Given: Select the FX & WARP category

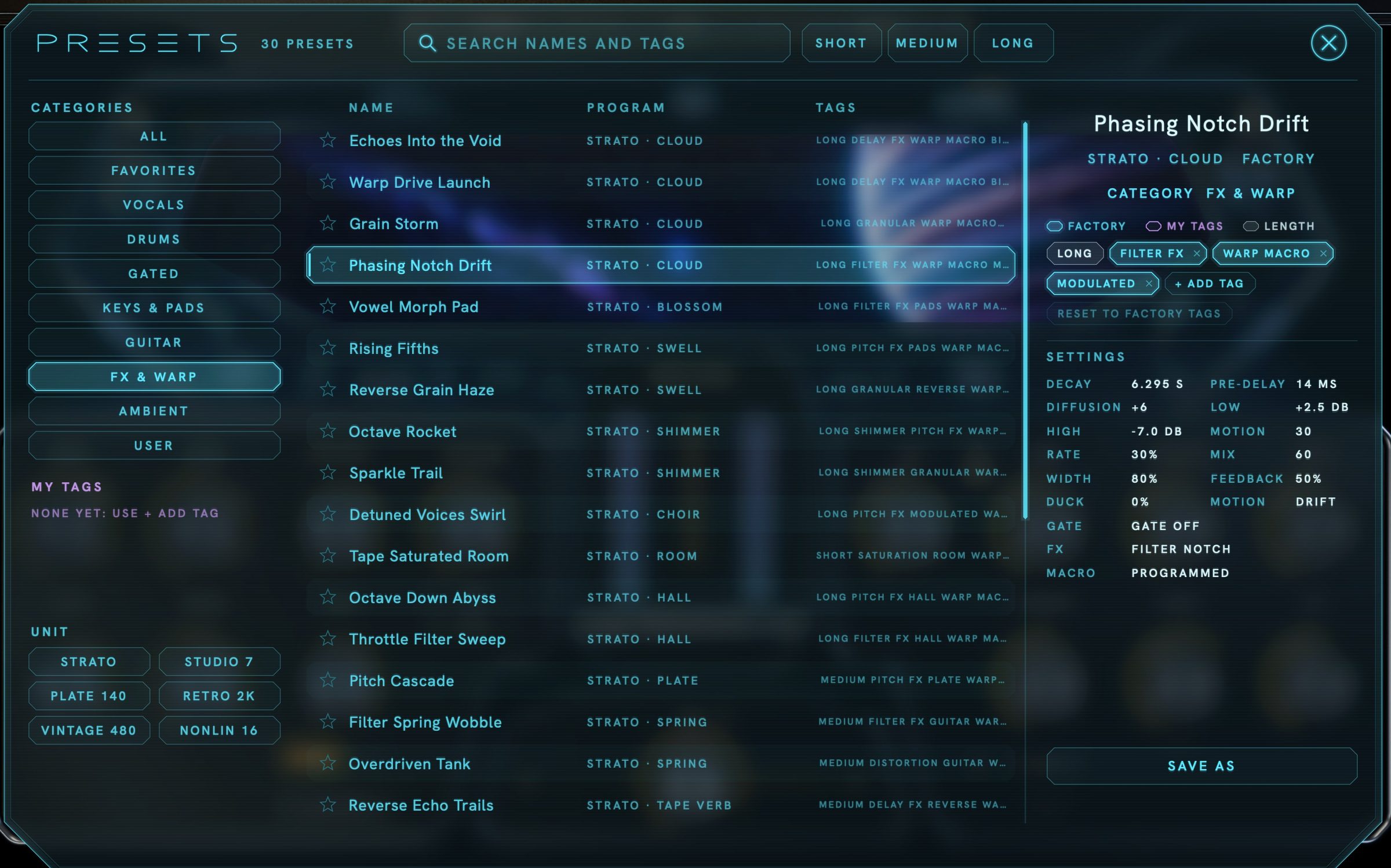Looking at the screenshot, I should [x=154, y=377].
